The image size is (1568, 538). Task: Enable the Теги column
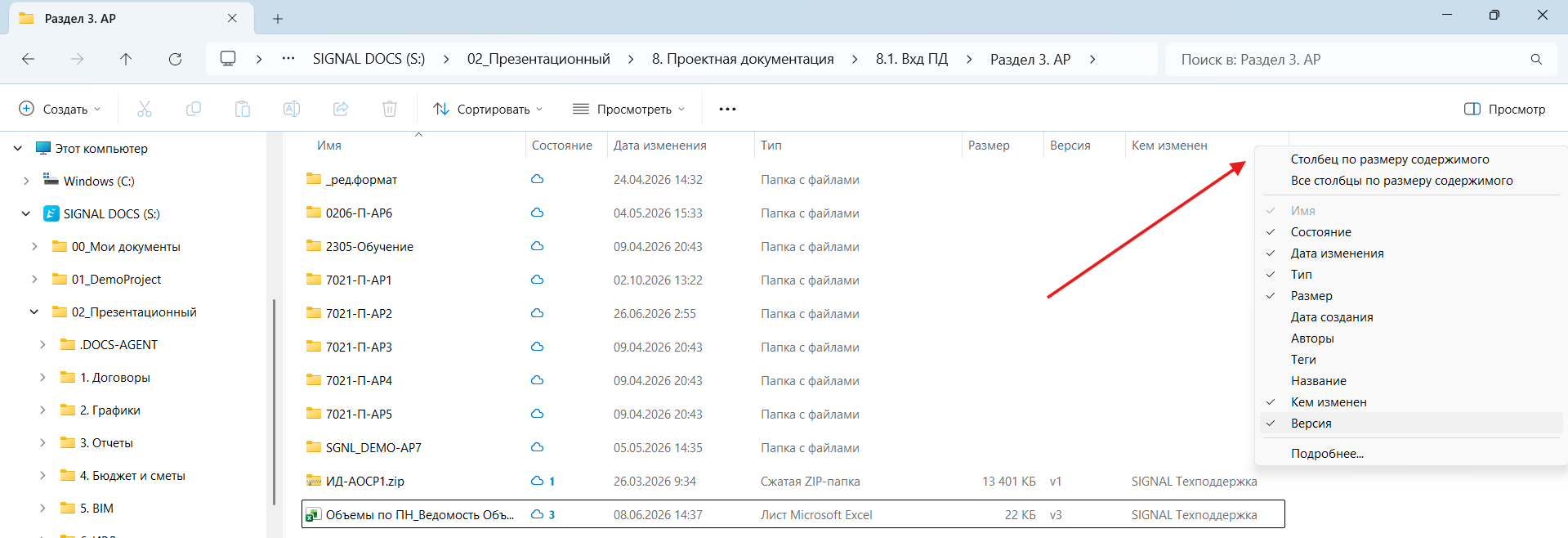(x=1303, y=360)
